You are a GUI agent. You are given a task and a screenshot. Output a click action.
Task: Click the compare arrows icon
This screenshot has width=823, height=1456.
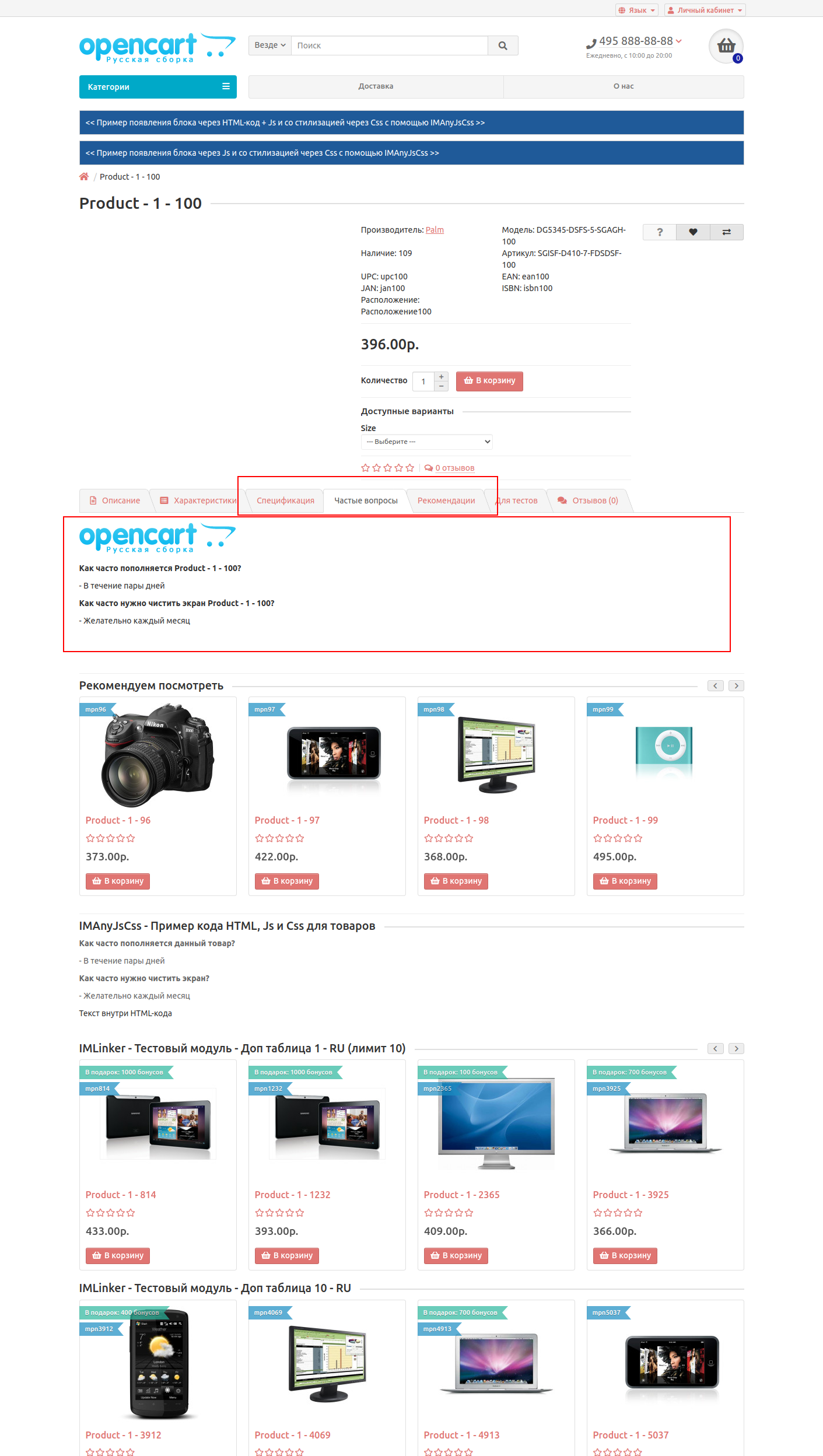pos(727,232)
